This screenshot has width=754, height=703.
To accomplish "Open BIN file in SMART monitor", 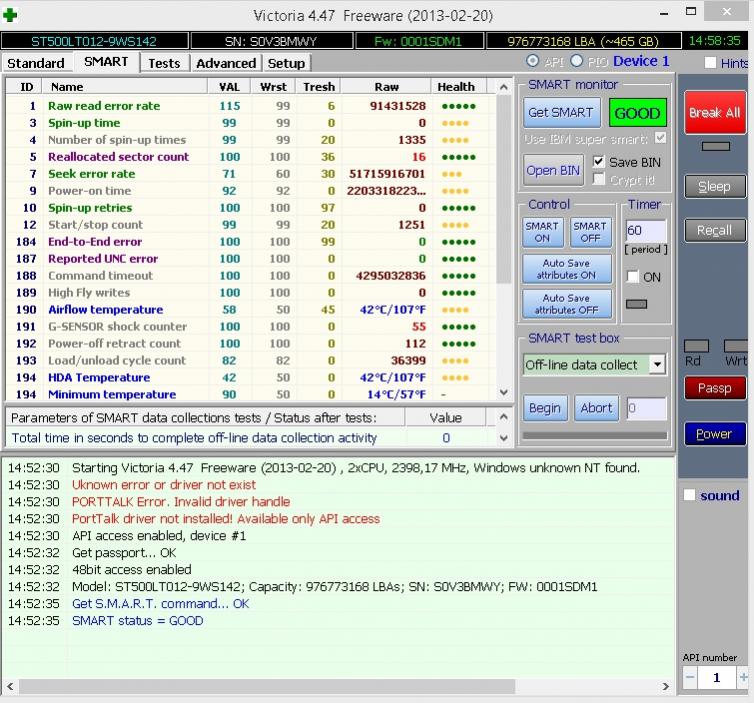I will point(553,170).
